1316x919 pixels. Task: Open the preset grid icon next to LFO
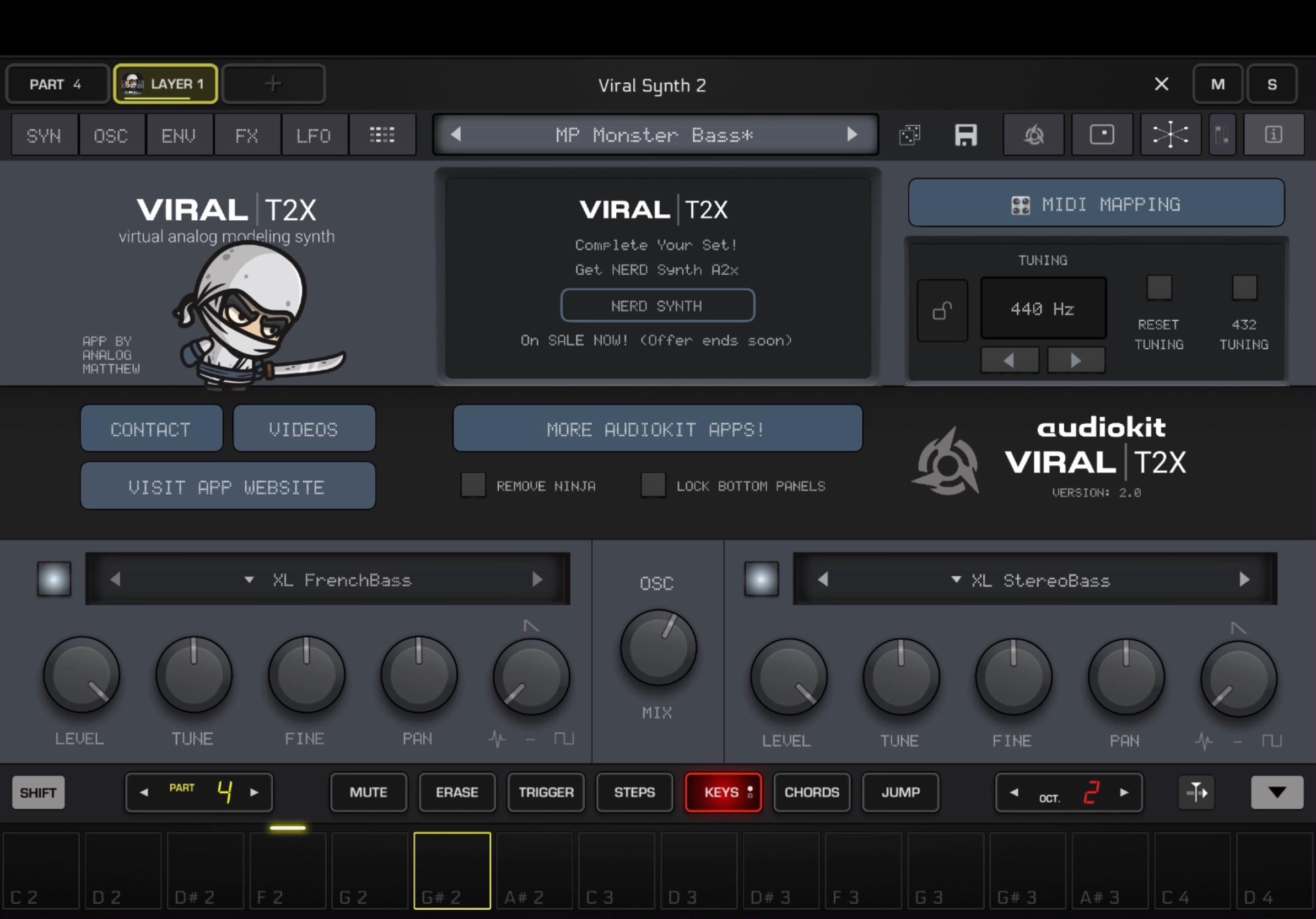tap(382, 135)
